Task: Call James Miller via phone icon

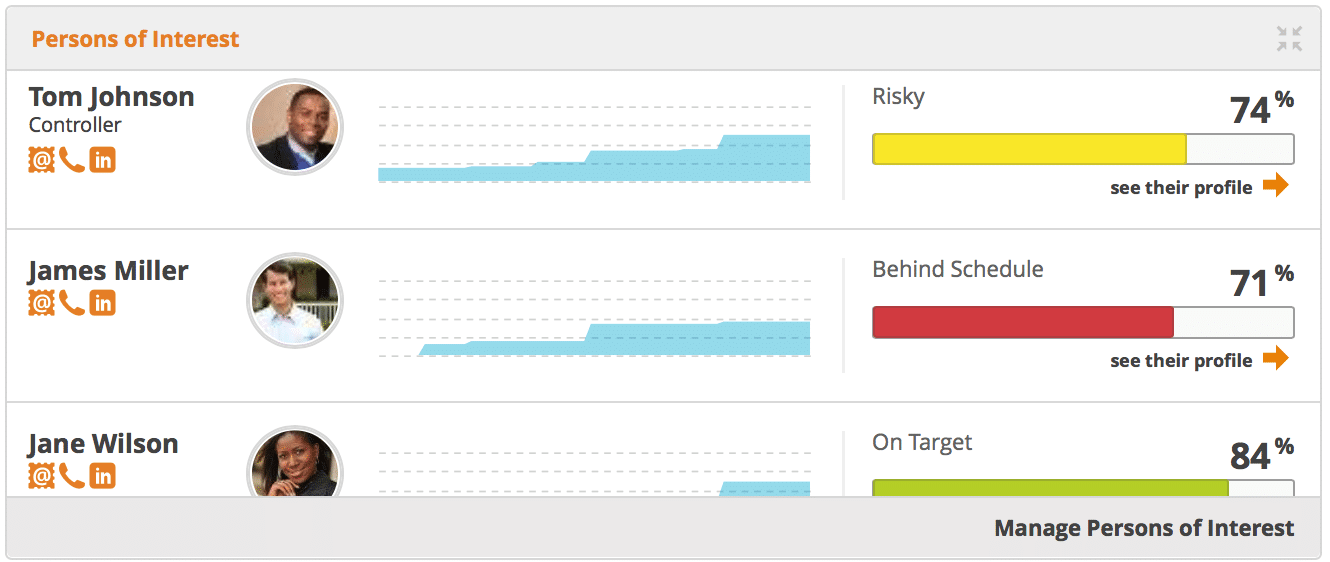Action: [72, 303]
